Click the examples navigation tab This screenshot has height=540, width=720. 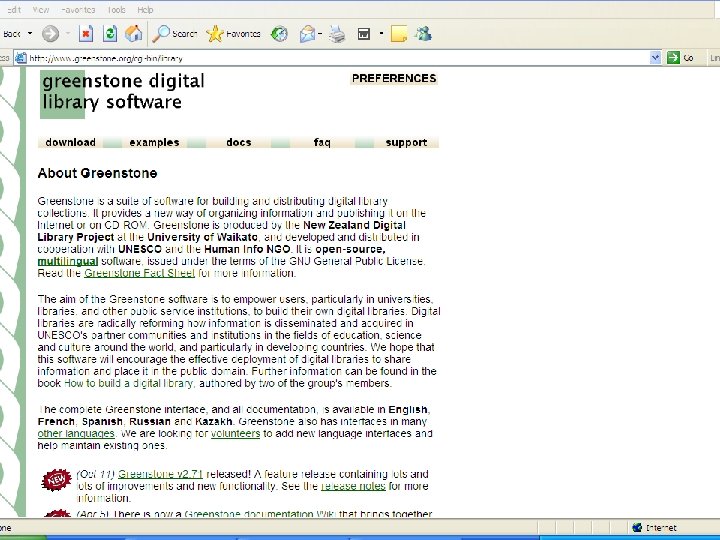tap(154, 142)
